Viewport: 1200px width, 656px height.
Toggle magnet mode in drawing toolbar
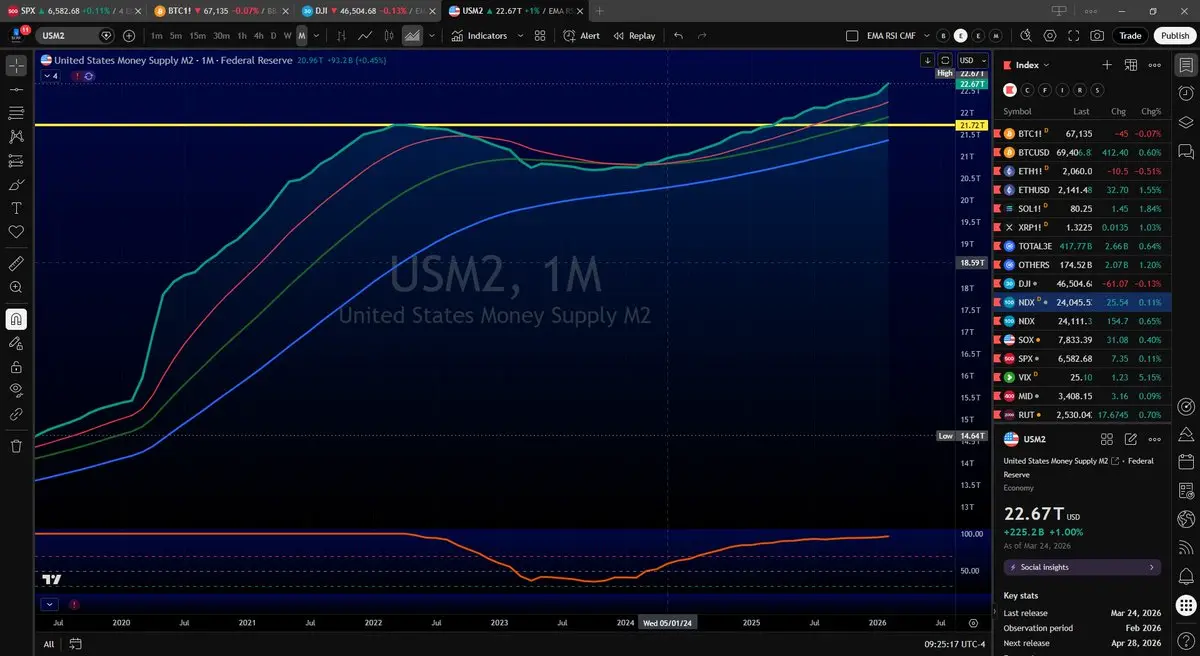coord(16,319)
